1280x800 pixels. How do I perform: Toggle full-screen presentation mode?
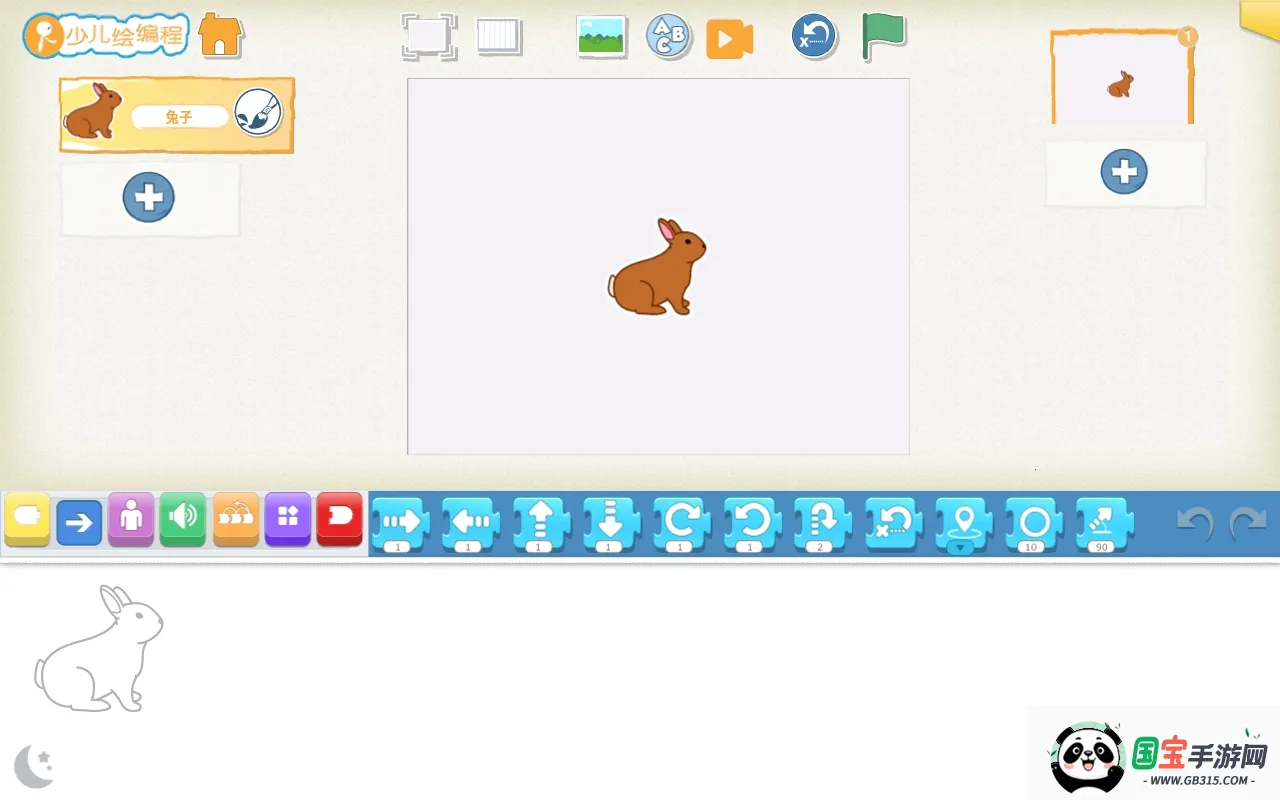pos(429,36)
